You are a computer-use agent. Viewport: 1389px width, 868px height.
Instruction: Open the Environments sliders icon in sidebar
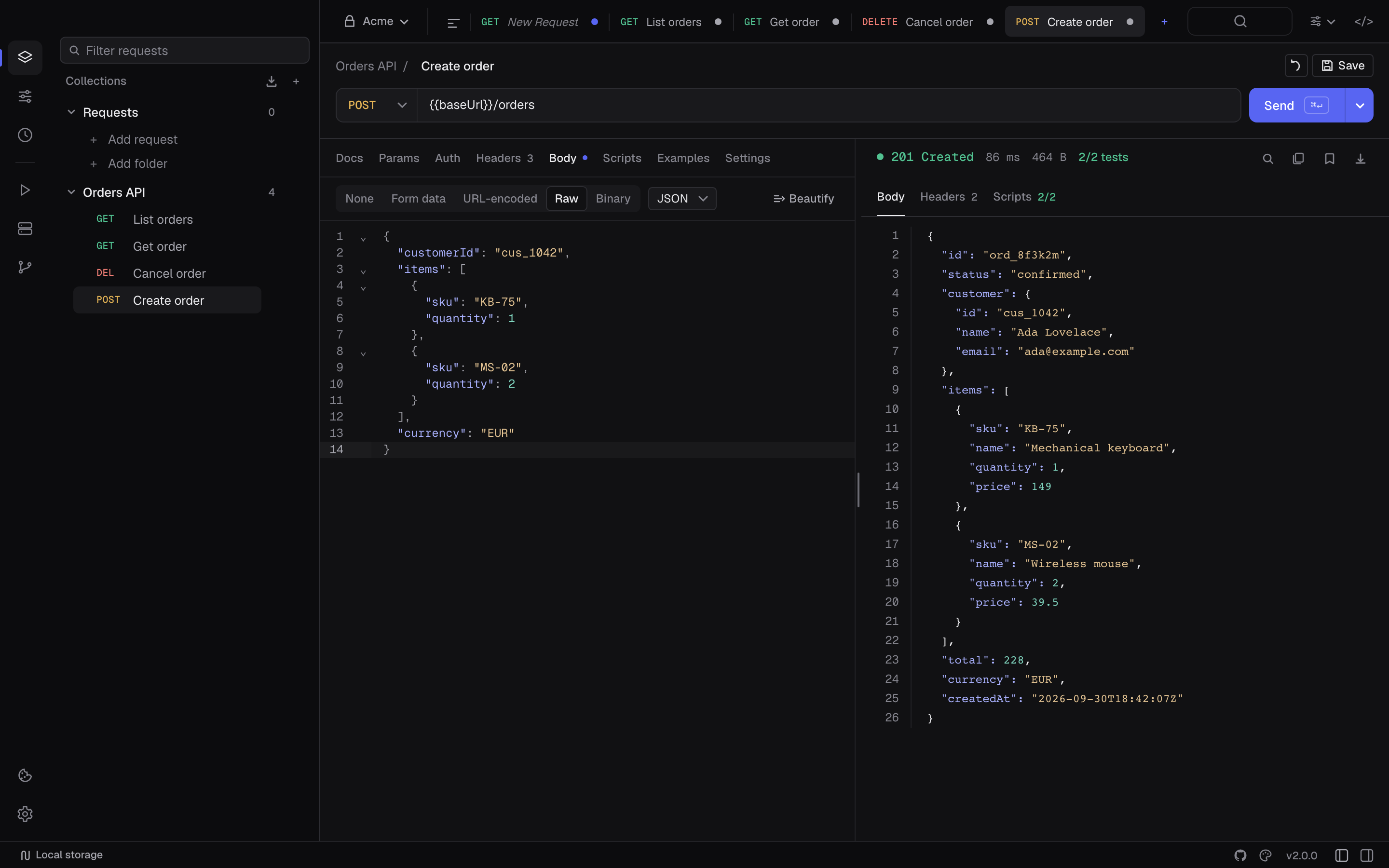[25, 96]
